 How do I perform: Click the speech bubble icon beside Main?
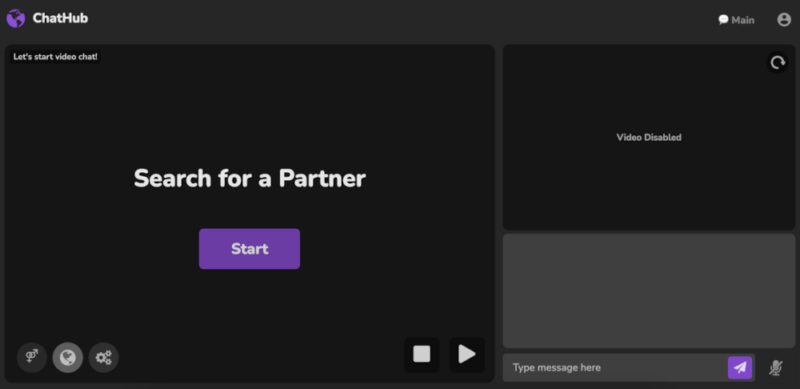click(x=723, y=20)
